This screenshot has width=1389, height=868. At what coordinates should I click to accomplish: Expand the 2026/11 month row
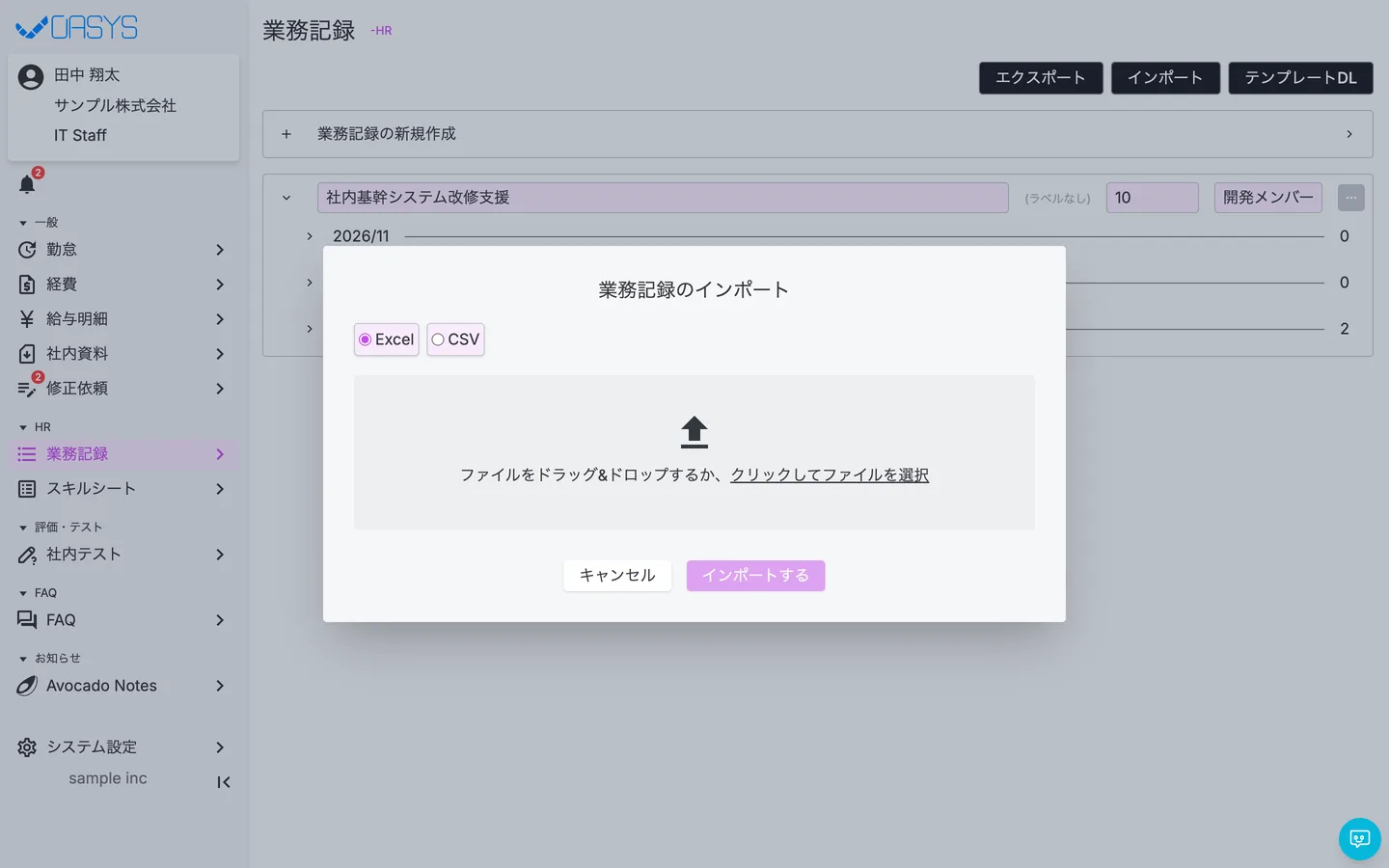tap(310, 236)
